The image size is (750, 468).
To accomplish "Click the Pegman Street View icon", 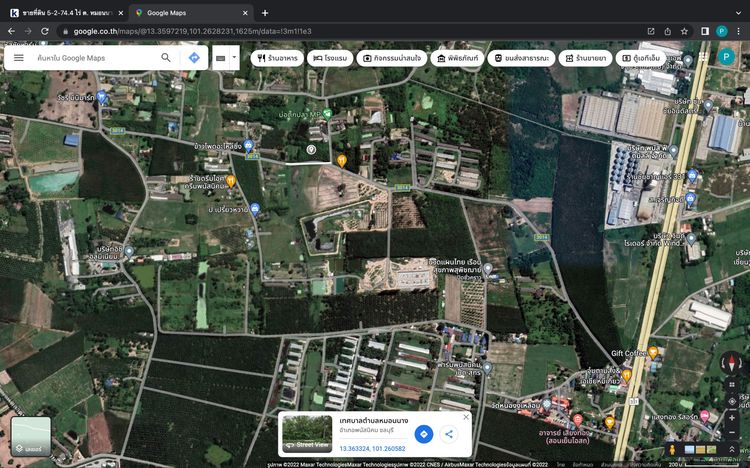I will 671,450.
